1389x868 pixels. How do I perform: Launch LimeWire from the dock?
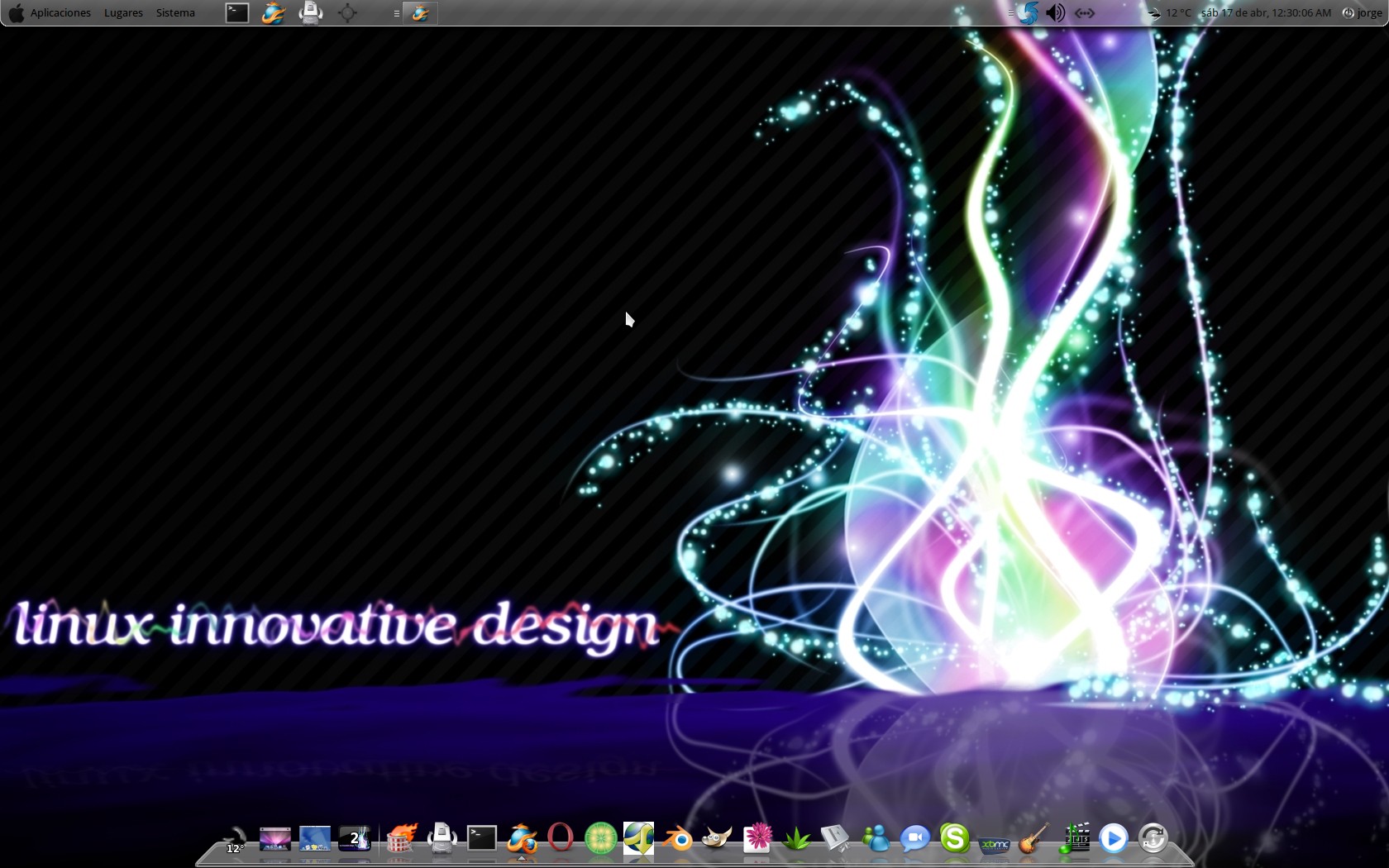(601, 838)
